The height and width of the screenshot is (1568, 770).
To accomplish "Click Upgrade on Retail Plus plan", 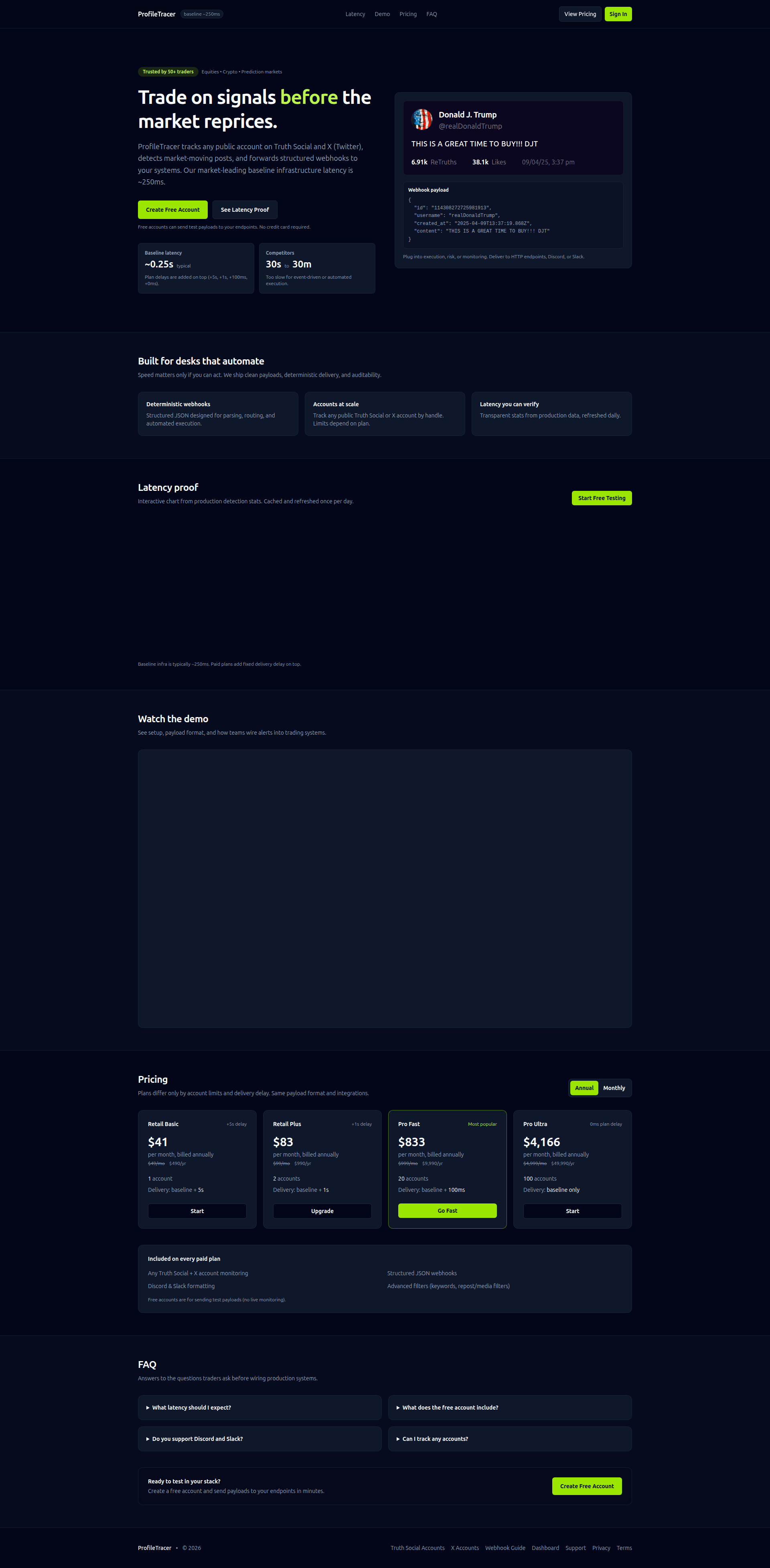I will tap(322, 1211).
